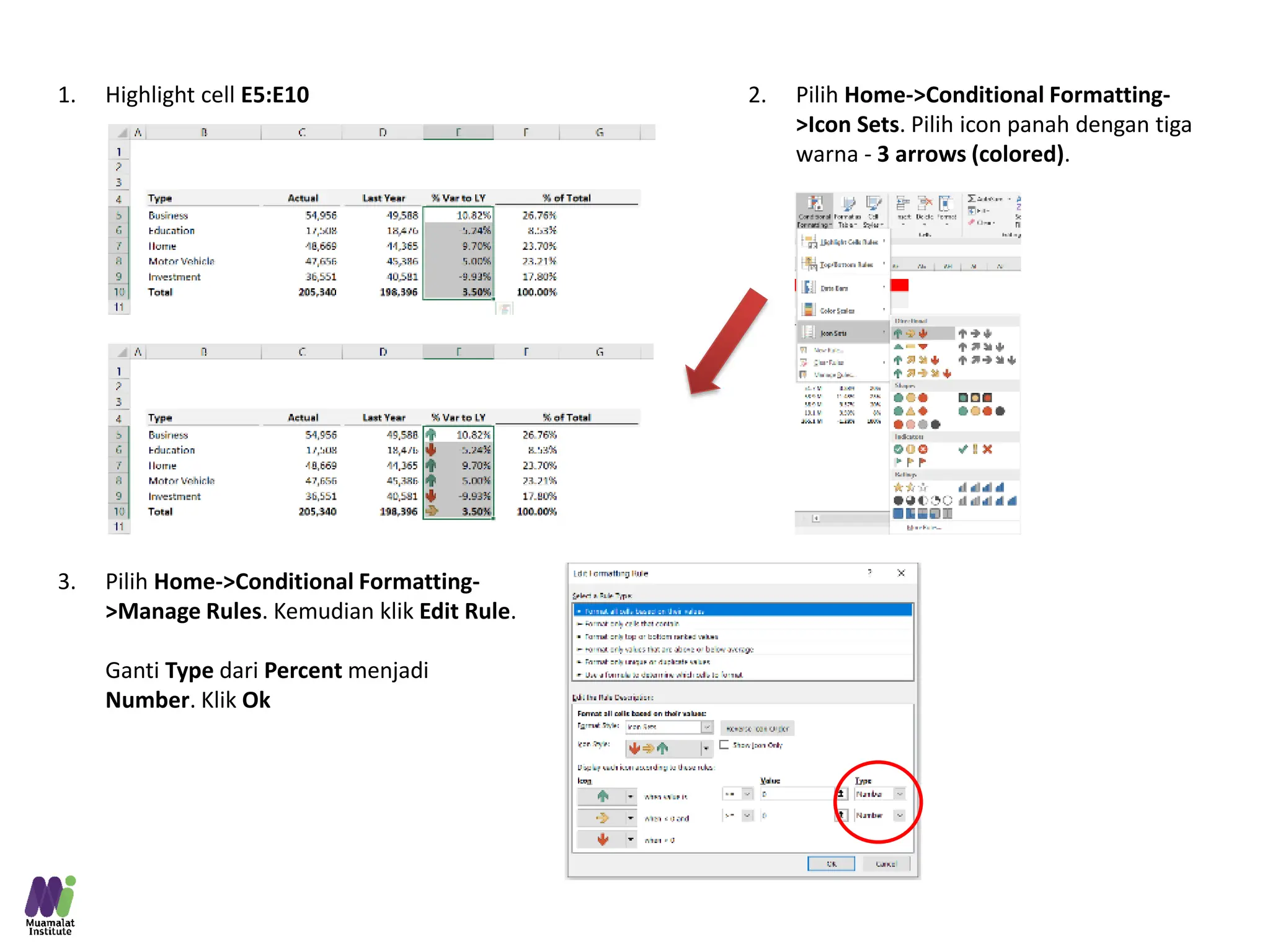The image size is (1270, 952).
Task: Open the Icon Sets submenu
Action: 843,333
